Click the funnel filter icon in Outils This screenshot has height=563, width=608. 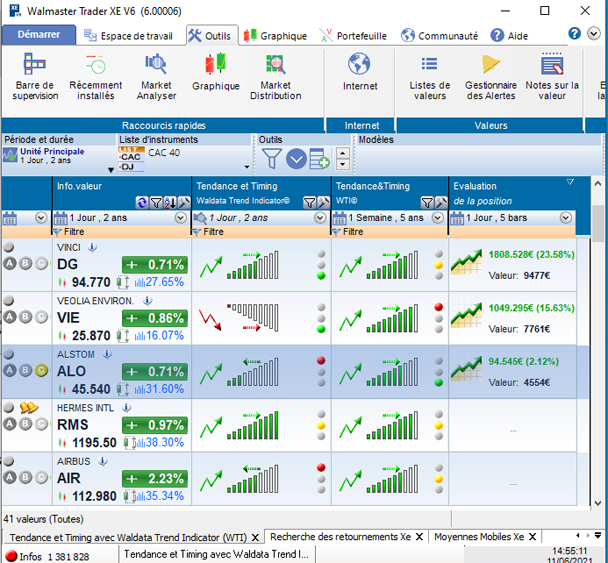(272, 159)
